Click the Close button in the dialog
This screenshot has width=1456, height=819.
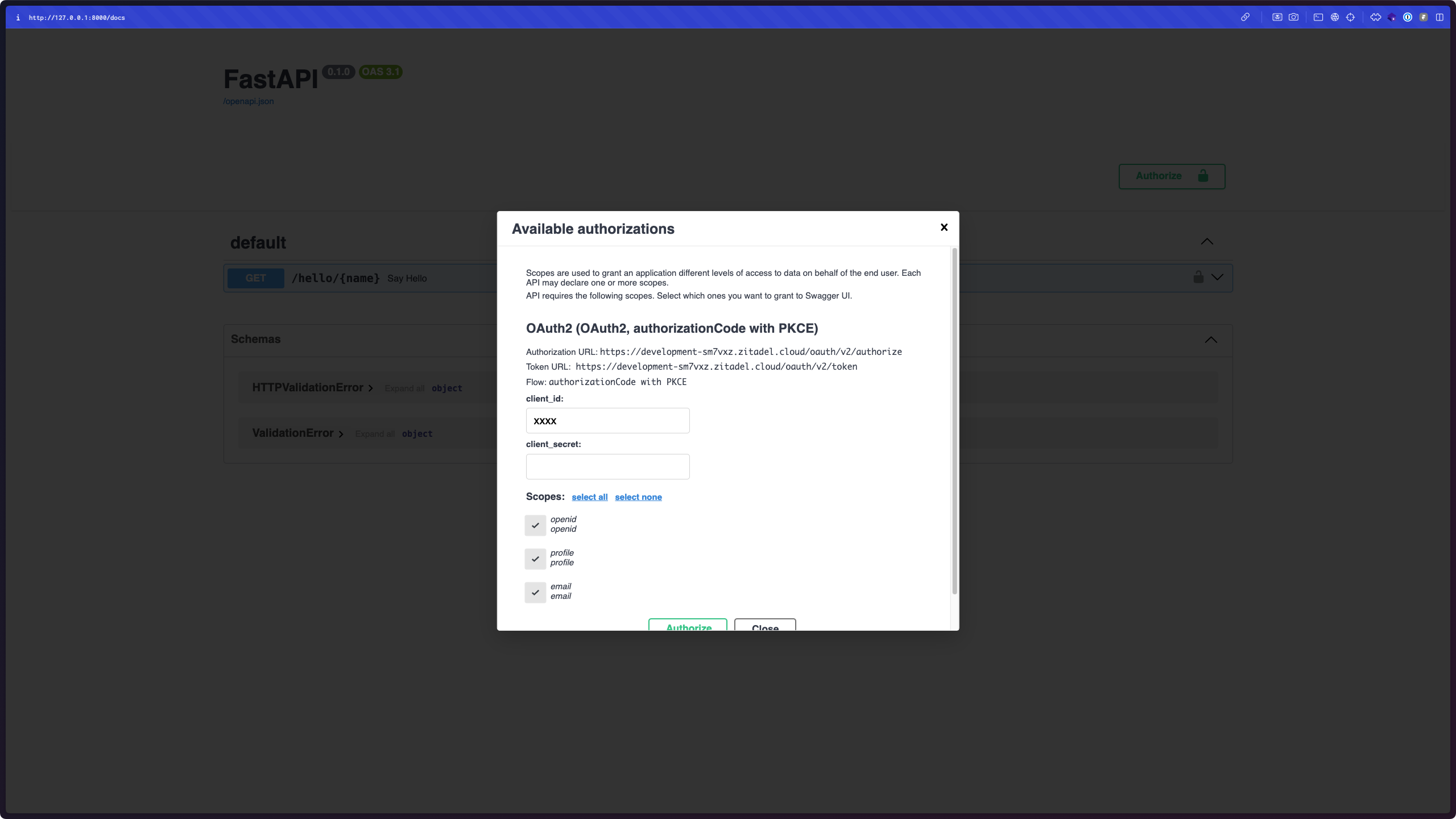pyautogui.click(x=765, y=624)
